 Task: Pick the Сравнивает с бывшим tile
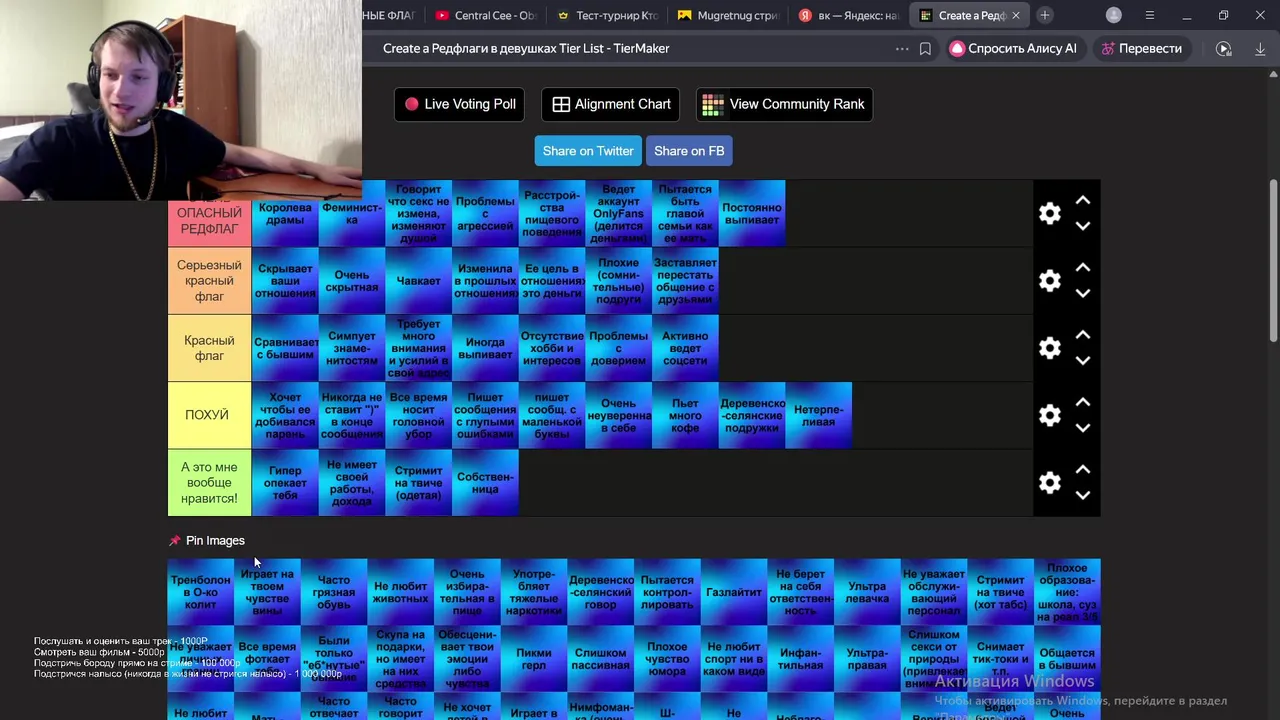[285, 348]
